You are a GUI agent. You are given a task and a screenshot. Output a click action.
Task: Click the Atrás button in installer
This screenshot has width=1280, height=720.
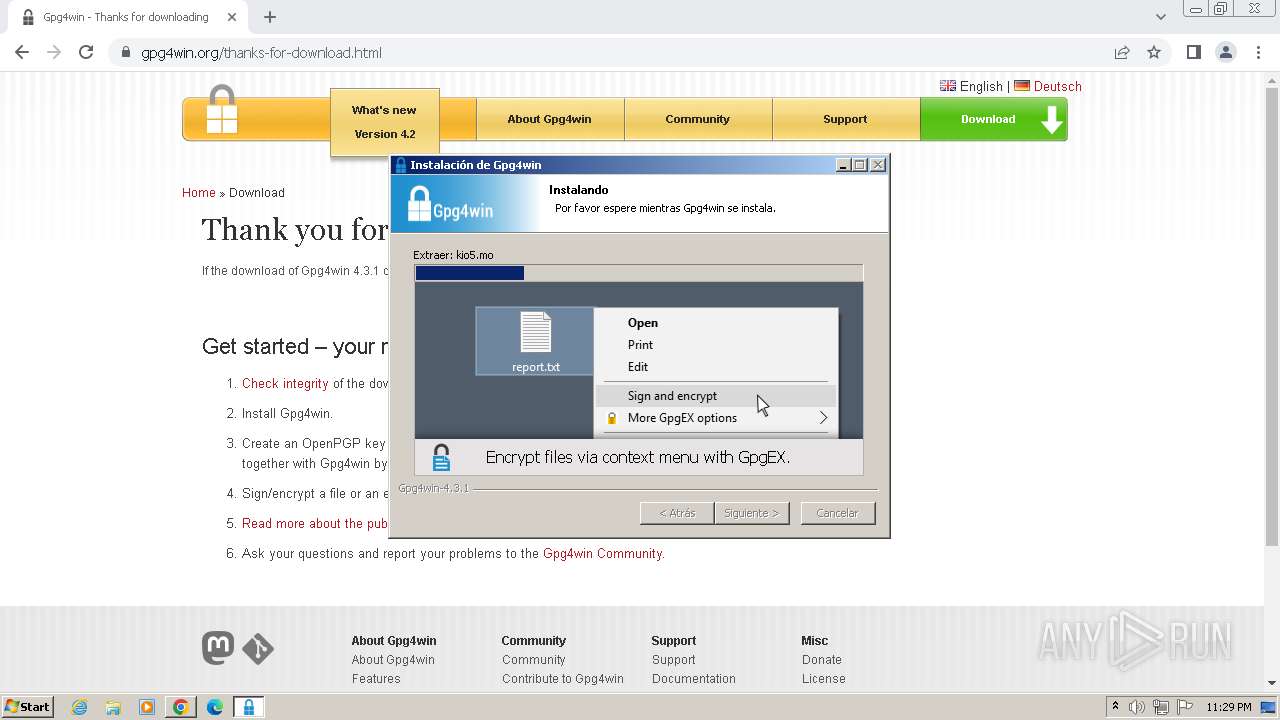tap(677, 513)
